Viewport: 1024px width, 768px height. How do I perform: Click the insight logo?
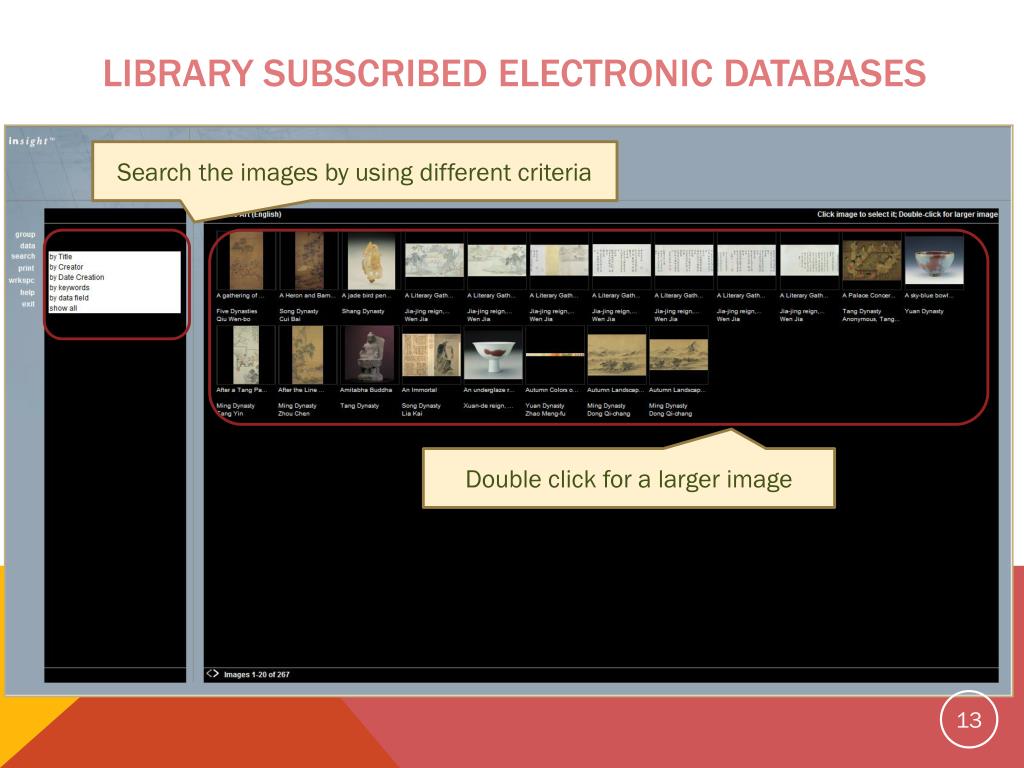(31, 140)
